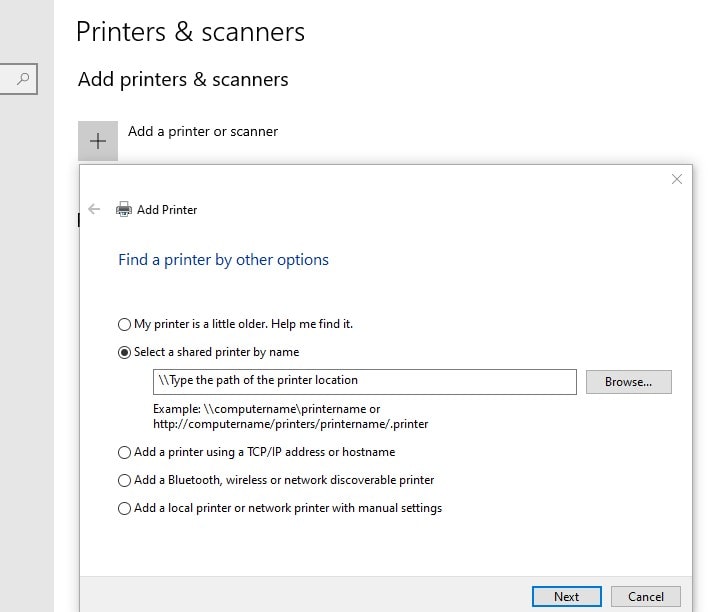
Task: Cancel the Add Printer wizard
Action: tap(646, 596)
